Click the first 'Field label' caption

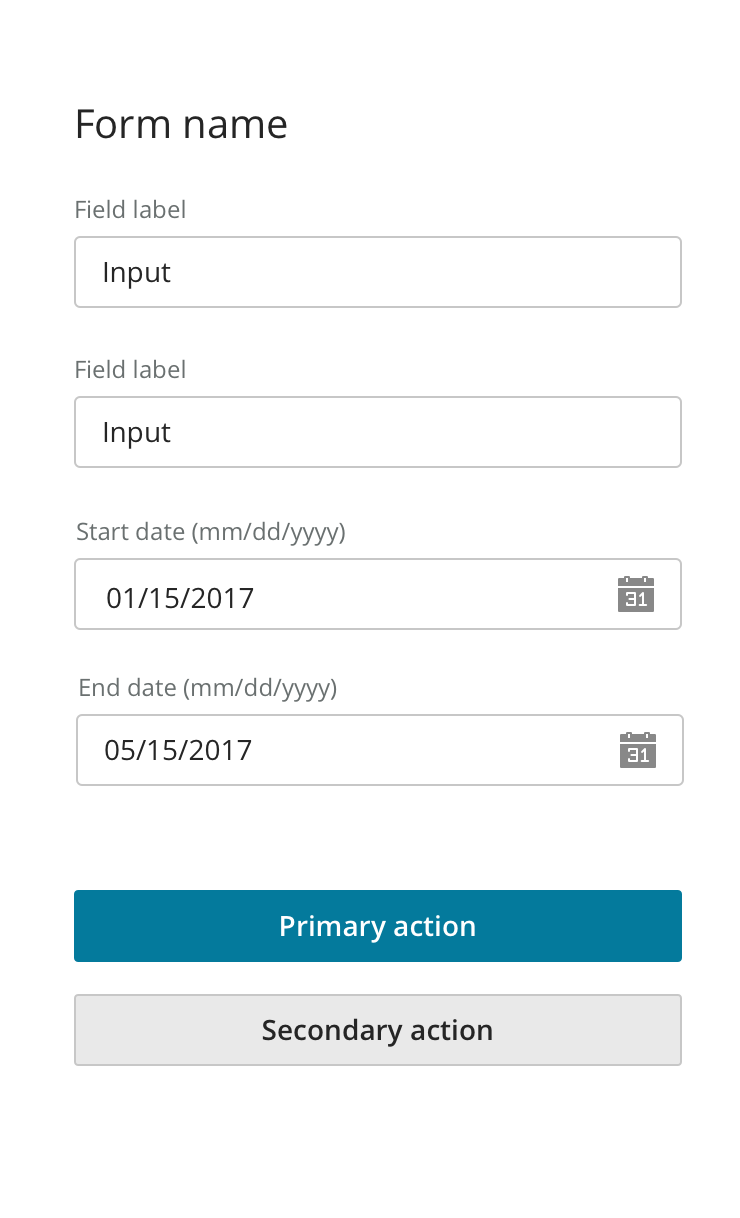coord(130,210)
